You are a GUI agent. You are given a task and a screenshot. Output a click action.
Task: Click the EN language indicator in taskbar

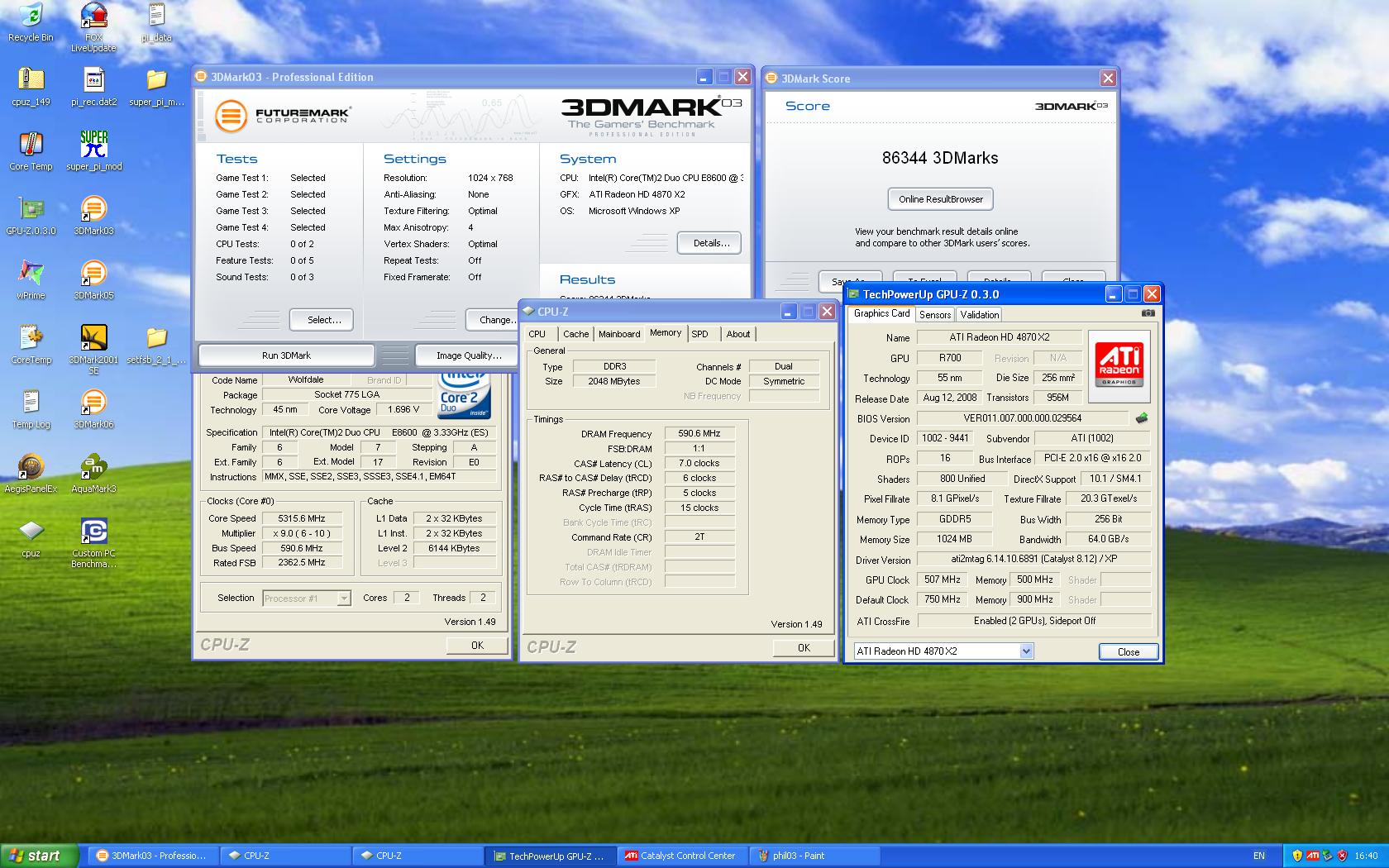pos(1258,856)
